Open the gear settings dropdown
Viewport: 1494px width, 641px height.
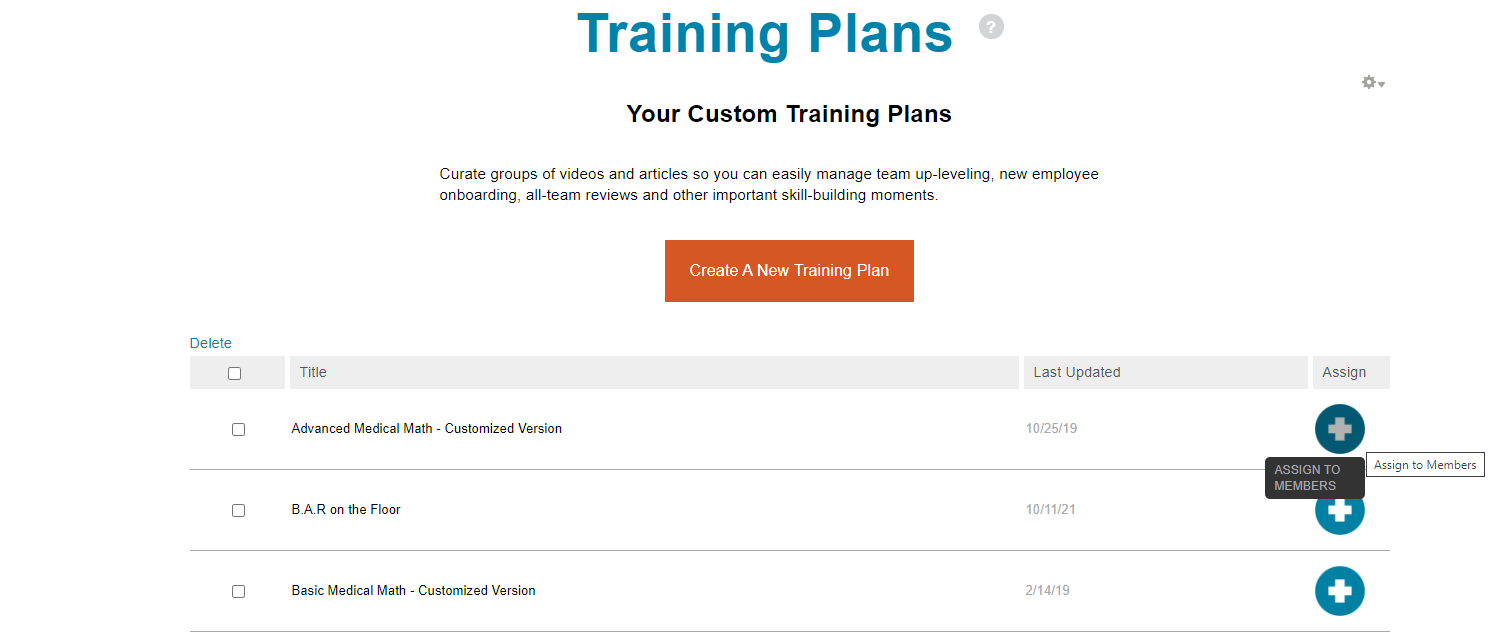click(x=1372, y=83)
